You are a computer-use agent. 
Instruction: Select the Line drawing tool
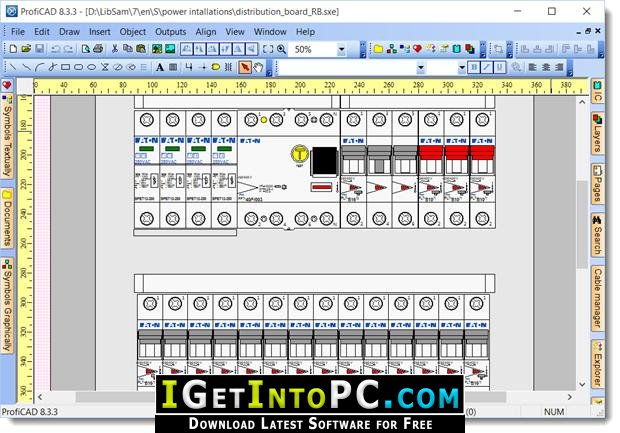point(13,68)
